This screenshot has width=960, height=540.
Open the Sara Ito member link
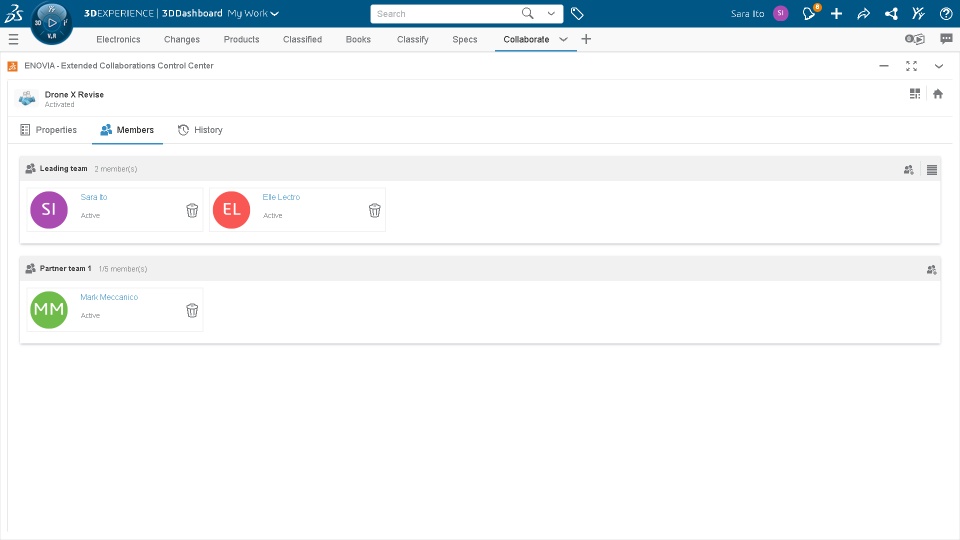(x=94, y=197)
